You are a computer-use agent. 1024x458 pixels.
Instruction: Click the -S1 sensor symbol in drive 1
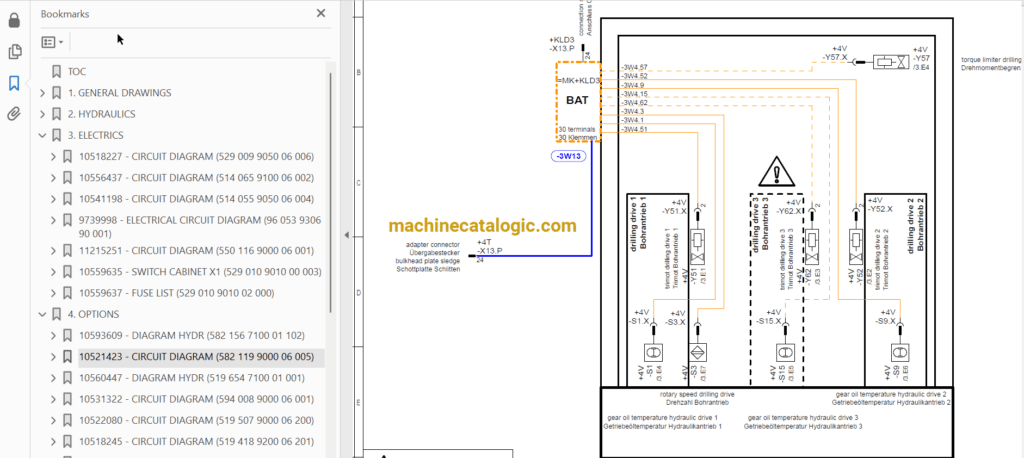click(x=654, y=352)
